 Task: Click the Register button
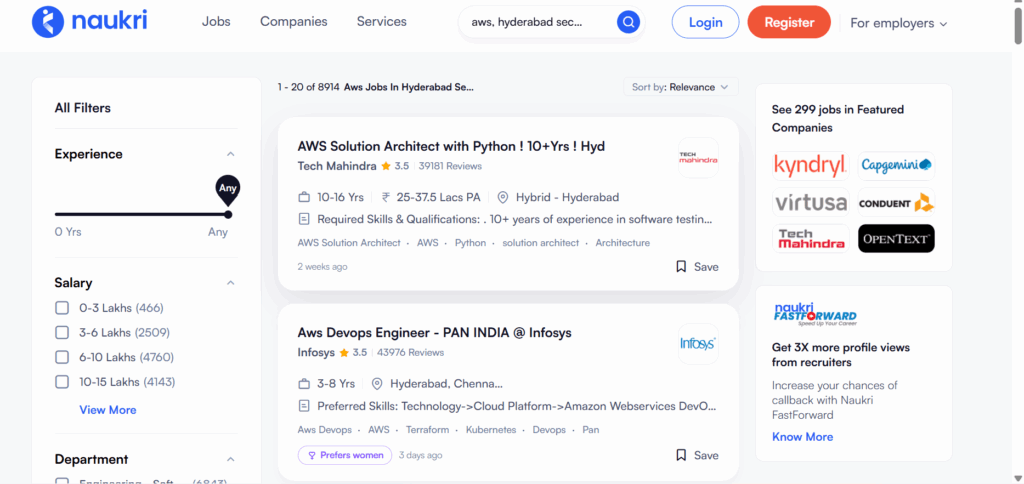[789, 22]
